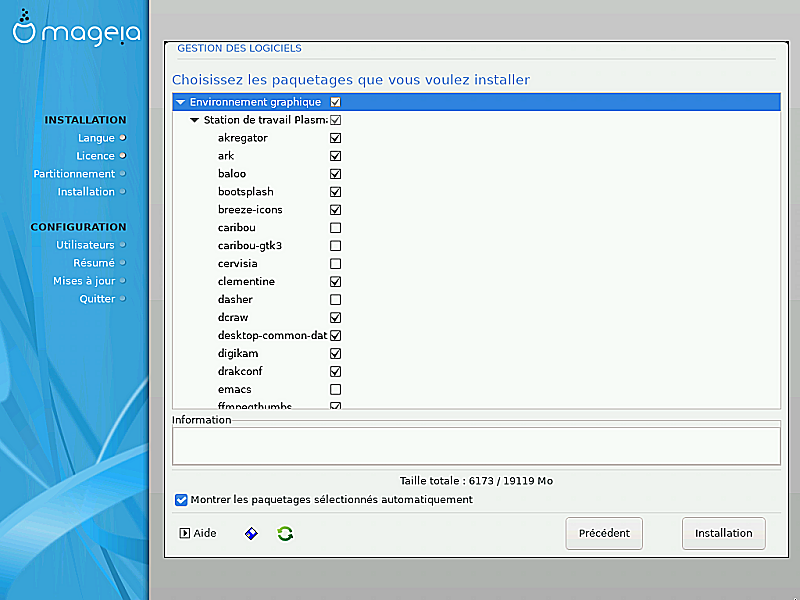Click the floppy disk load/save selection icon
This screenshot has width=800, height=600.
coord(252,534)
